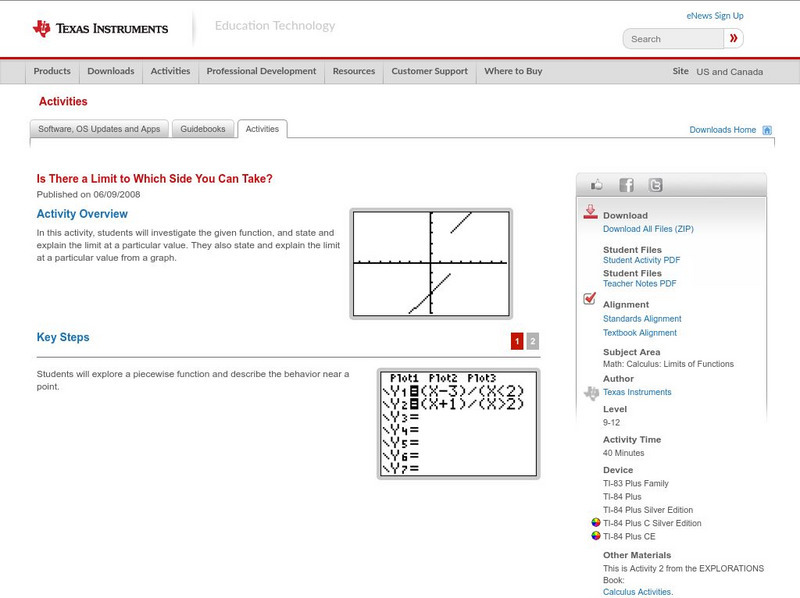Share on Twitter icon
The width and height of the screenshot is (800, 598).
[656, 185]
